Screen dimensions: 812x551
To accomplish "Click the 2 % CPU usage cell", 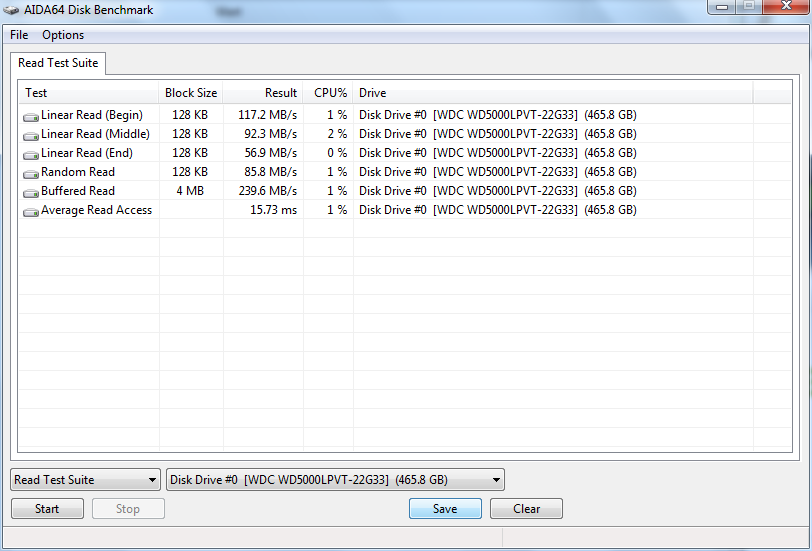I will 337,134.
